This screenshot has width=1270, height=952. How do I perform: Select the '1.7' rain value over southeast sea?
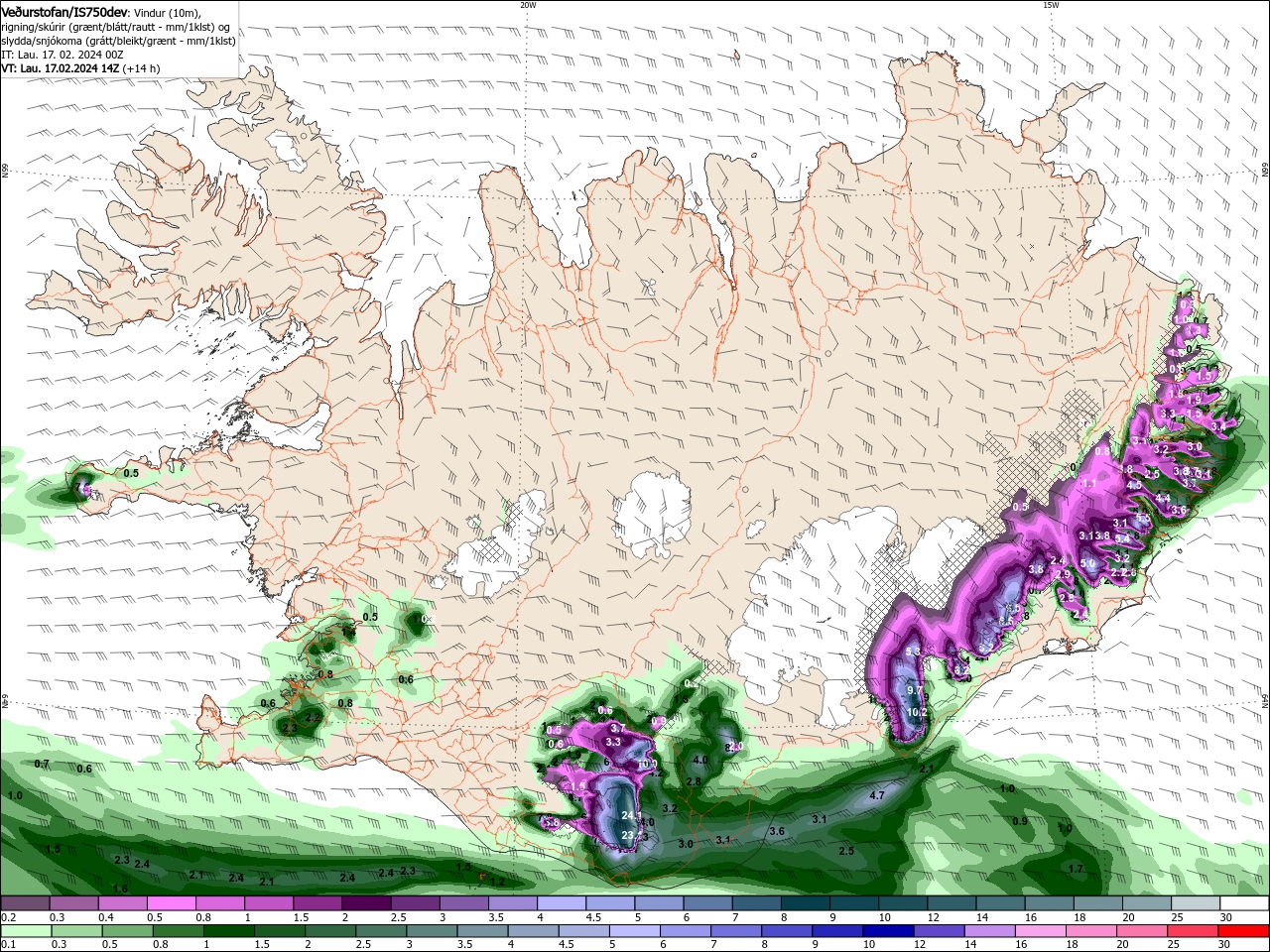click(x=1076, y=869)
